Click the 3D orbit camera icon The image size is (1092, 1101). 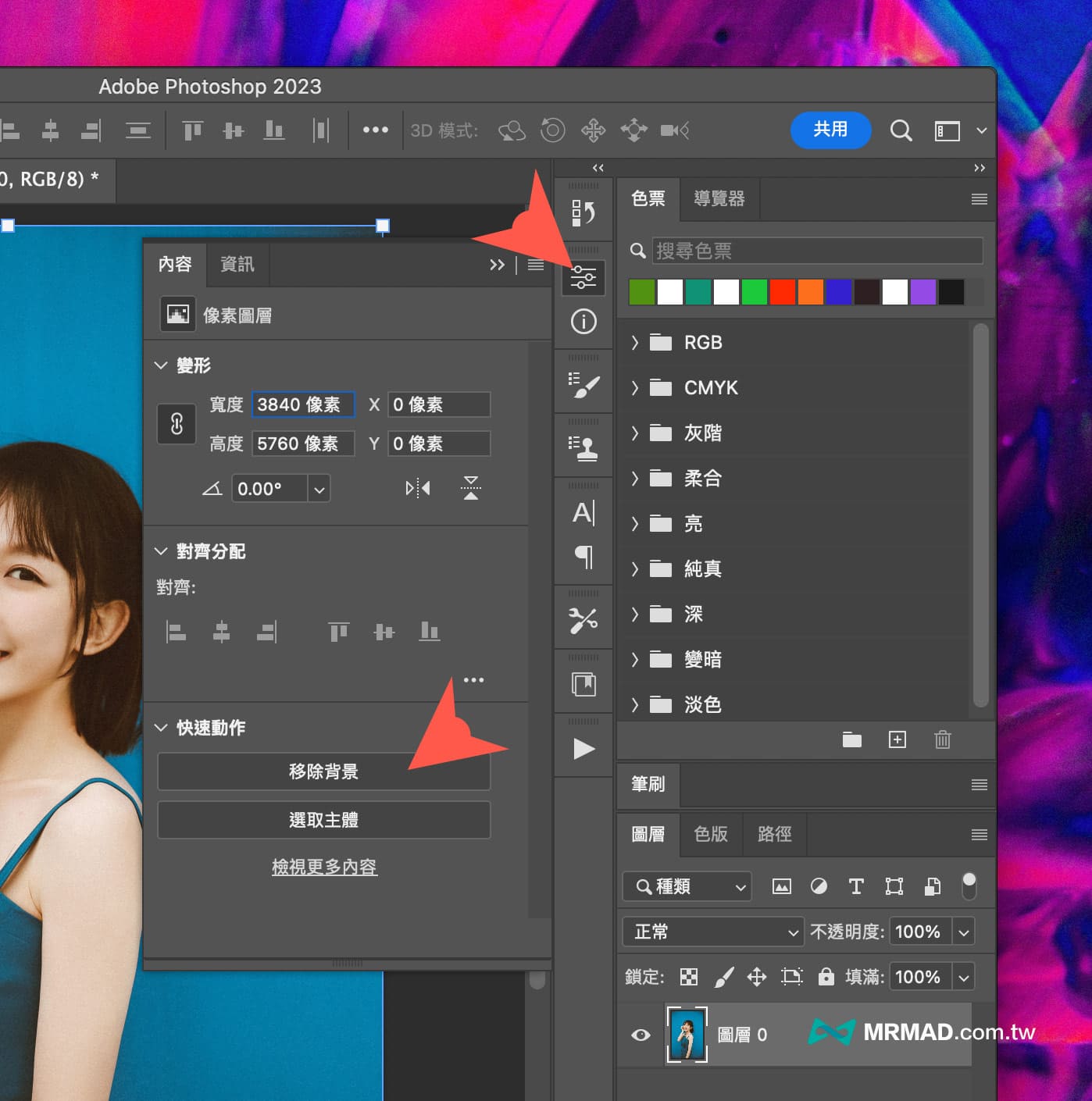pos(512,130)
